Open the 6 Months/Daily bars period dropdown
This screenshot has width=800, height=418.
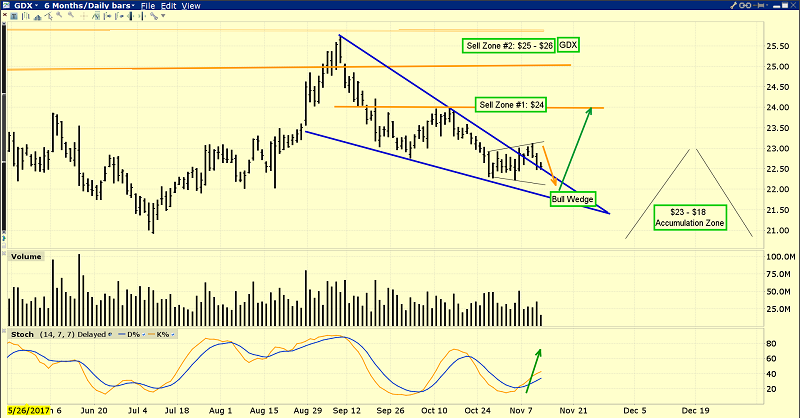(133, 6)
